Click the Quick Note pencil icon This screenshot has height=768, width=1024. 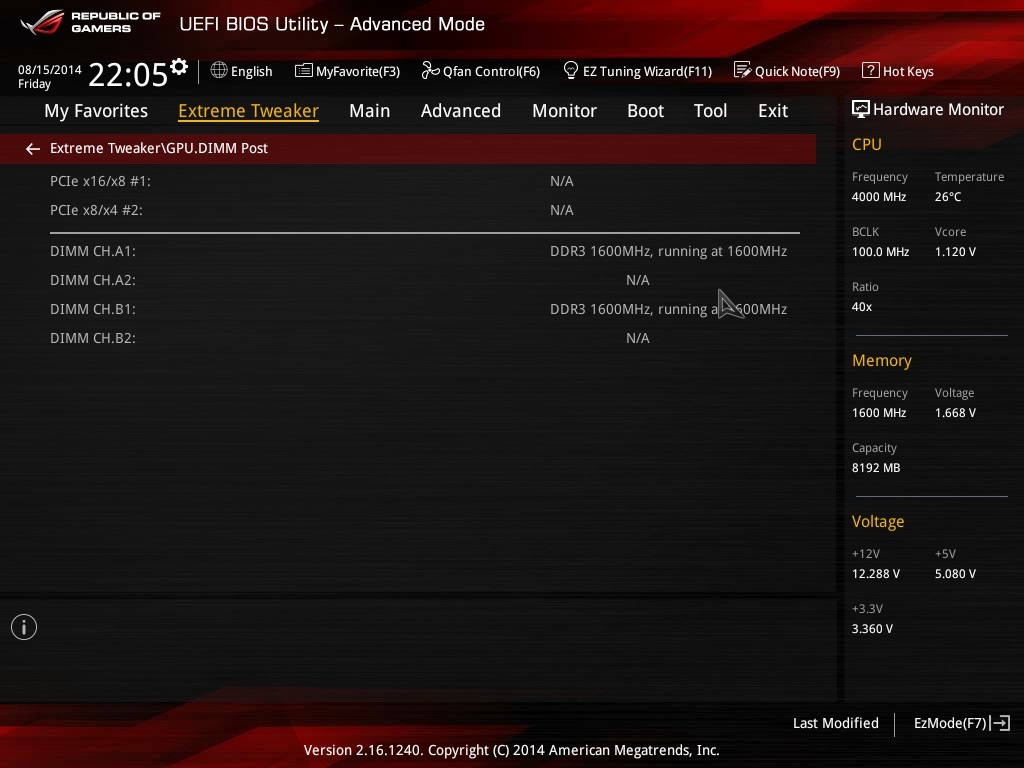tap(743, 70)
